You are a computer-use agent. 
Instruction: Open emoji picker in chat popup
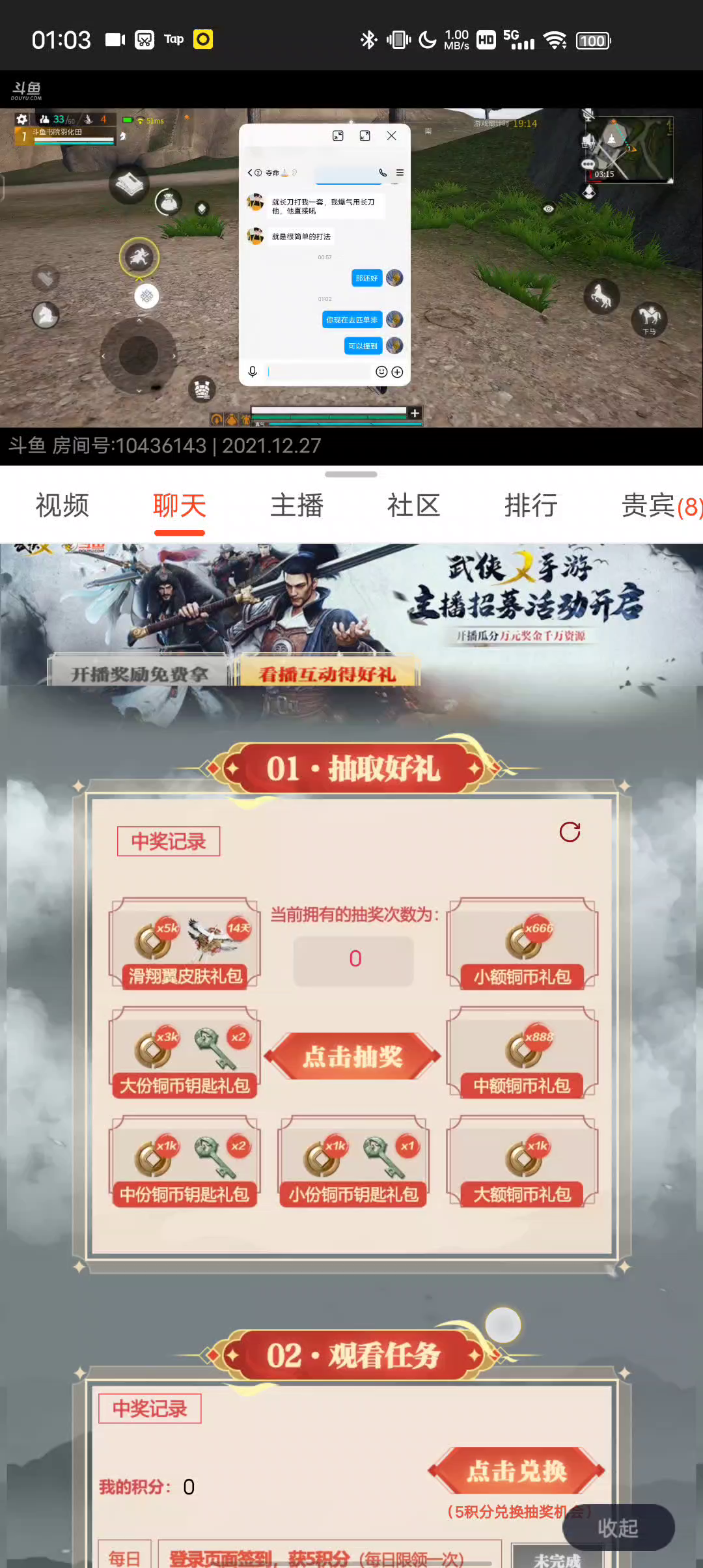click(381, 372)
